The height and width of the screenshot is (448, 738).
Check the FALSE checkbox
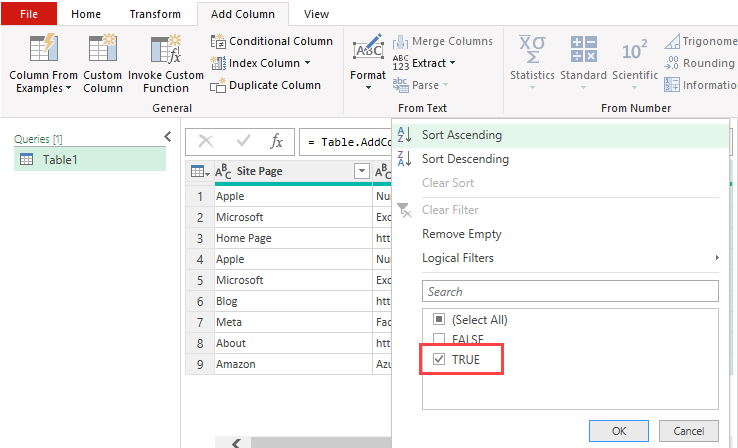(439, 339)
